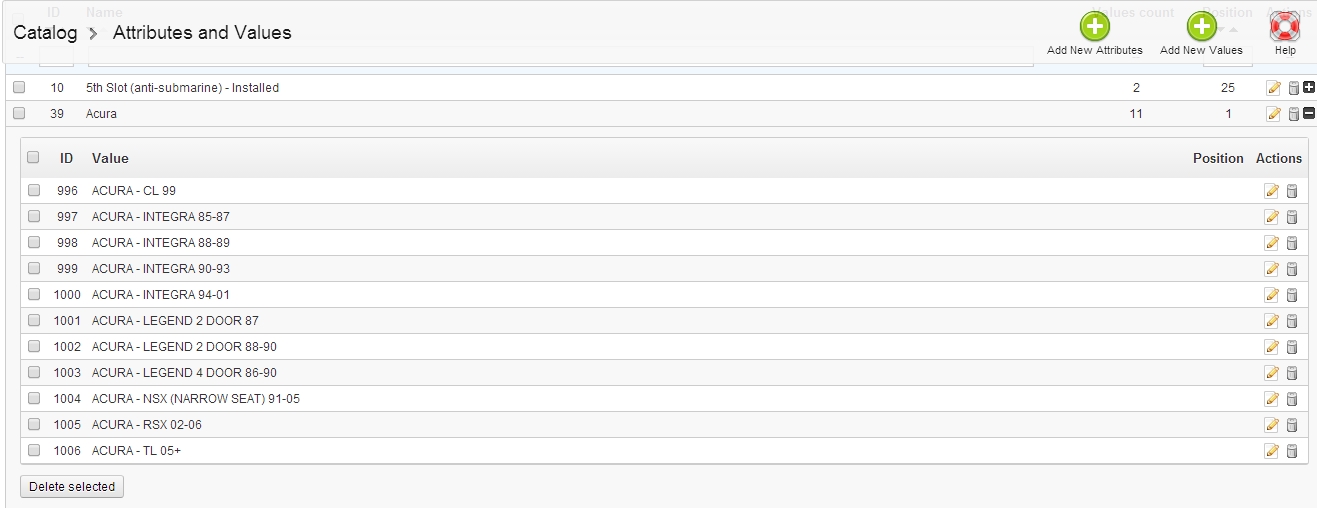Sort the values by the Position column
The width and height of the screenshot is (1317, 508).
coord(1218,158)
